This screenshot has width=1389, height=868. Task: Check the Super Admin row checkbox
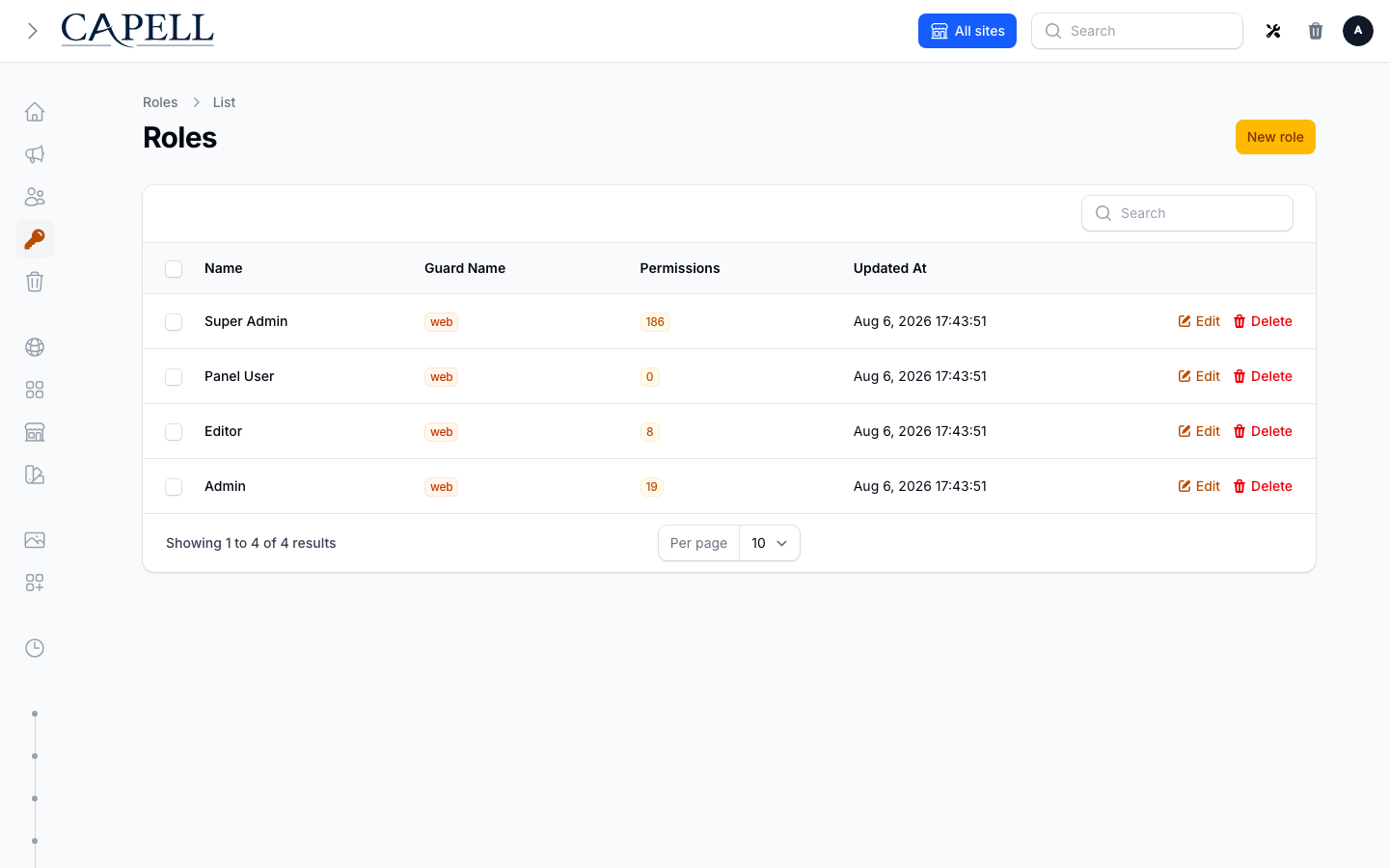tap(174, 322)
